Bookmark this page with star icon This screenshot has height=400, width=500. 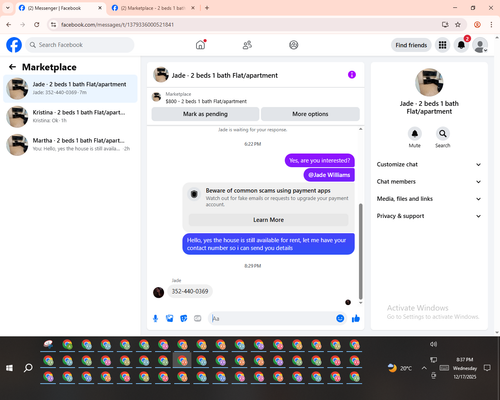458,25
